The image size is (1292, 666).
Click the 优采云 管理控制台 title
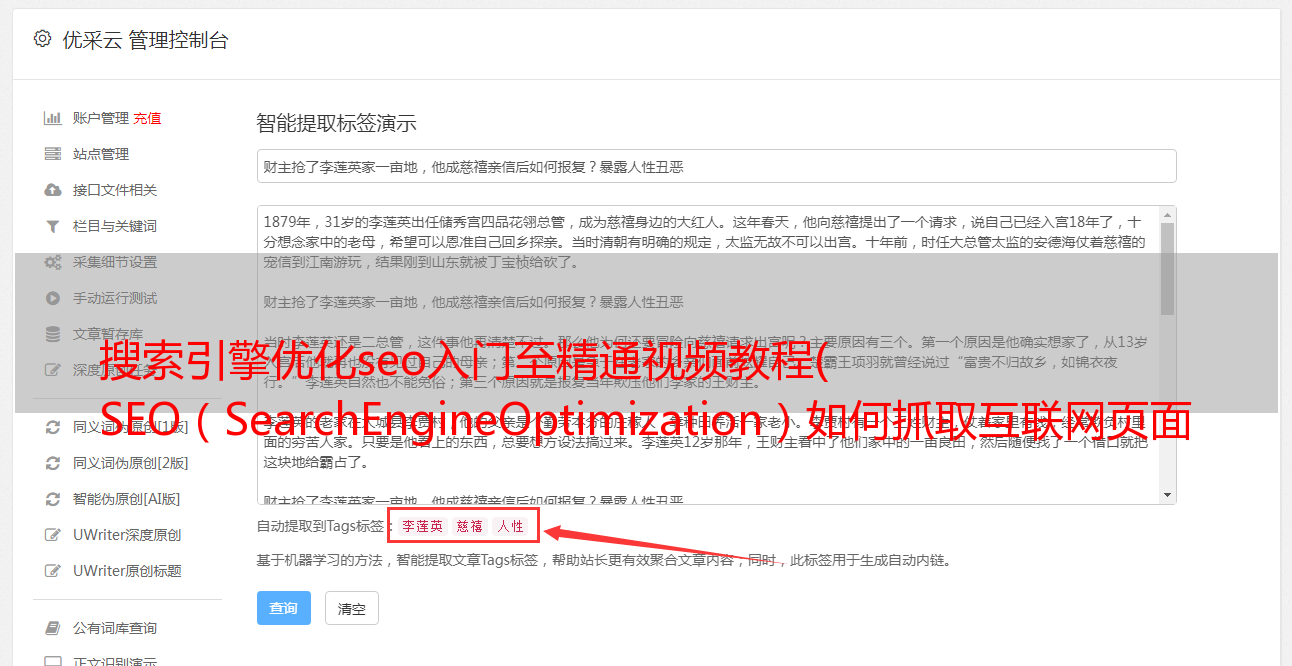point(145,40)
